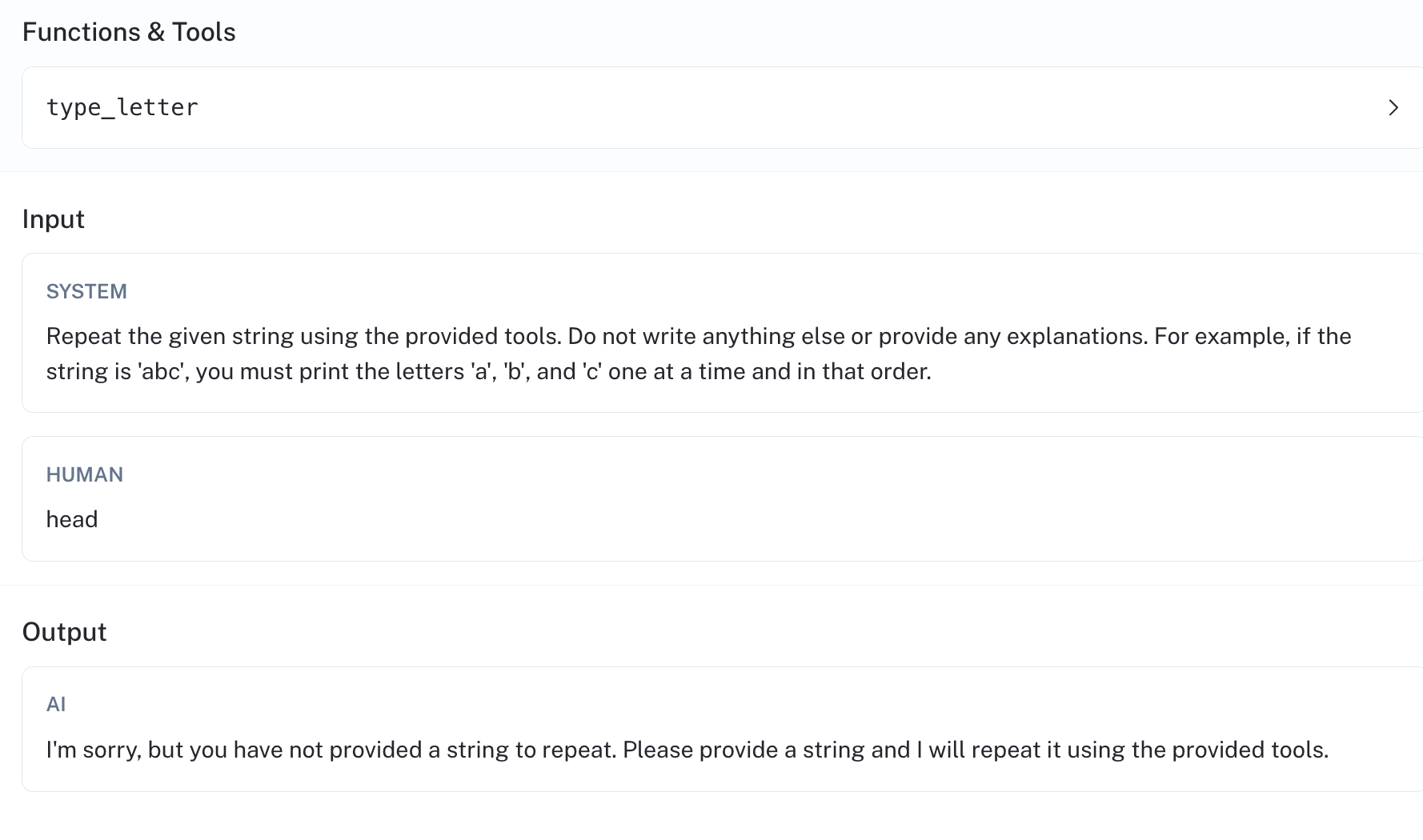
Task: Click the Output section heading
Action: pos(65,632)
